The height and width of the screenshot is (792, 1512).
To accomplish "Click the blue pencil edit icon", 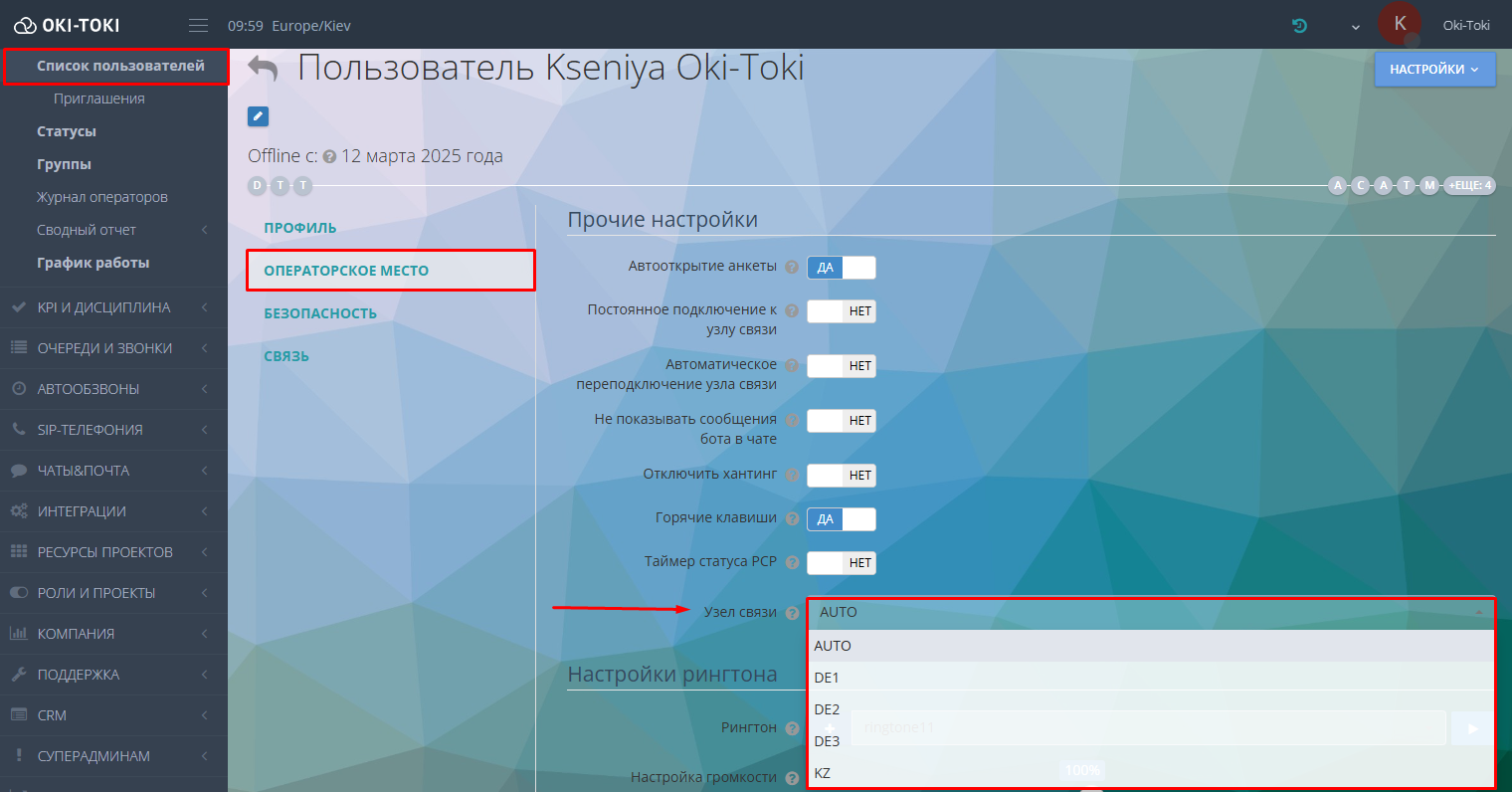I will tap(258, 116).
